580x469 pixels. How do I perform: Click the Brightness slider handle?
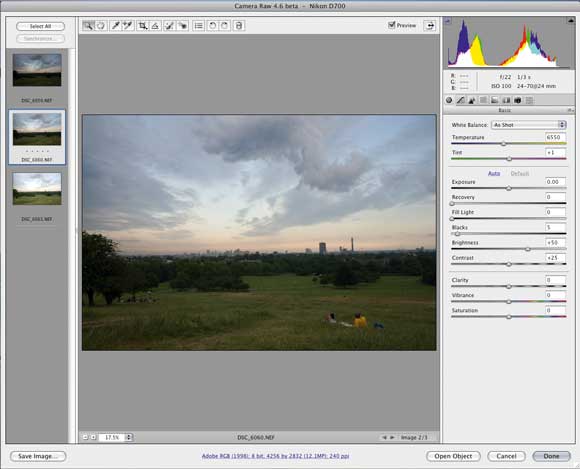point(528,249)
